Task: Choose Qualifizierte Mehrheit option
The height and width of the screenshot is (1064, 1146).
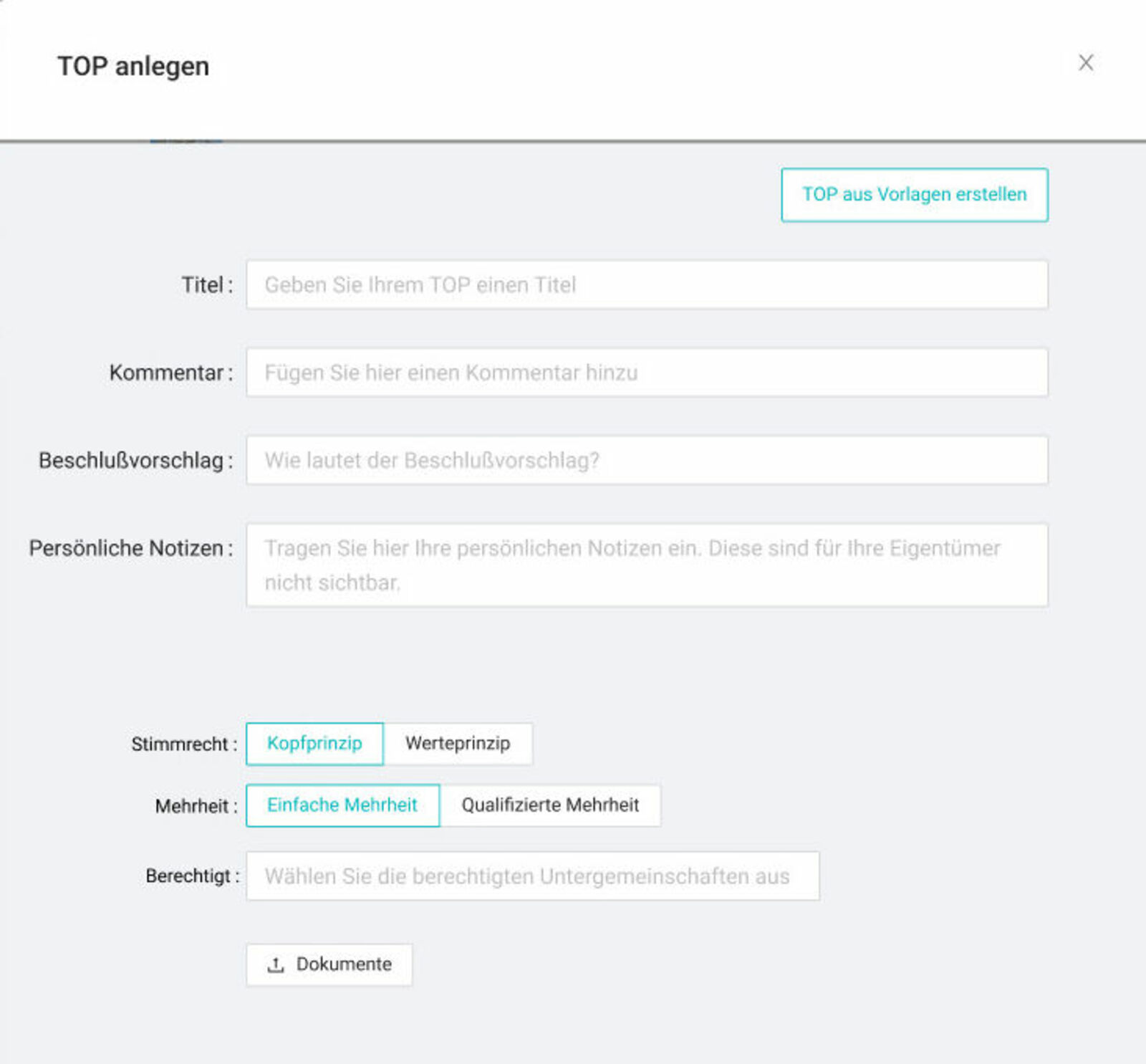Action: click(550, 805)
